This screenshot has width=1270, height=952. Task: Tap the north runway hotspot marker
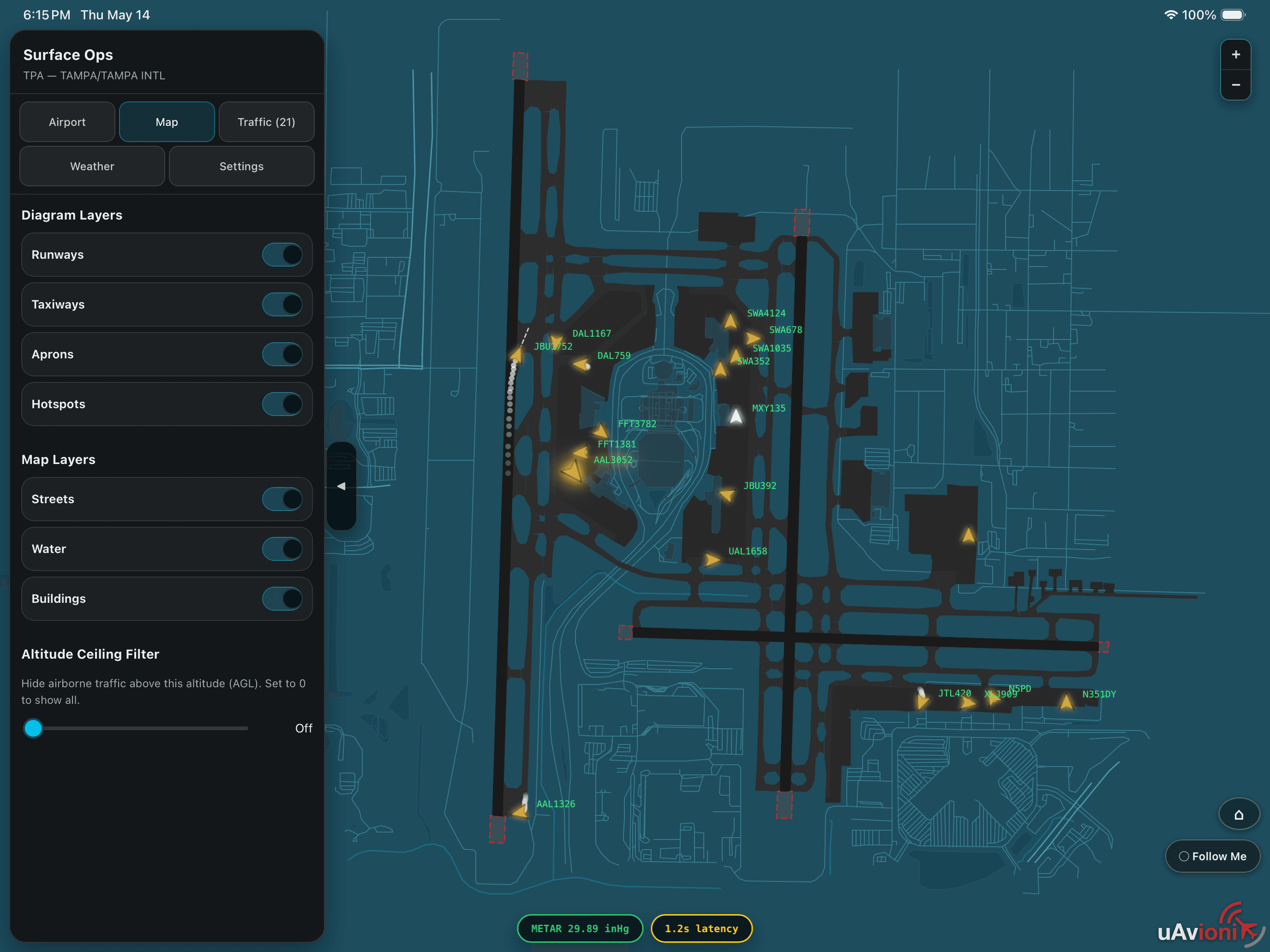point(520,66)
